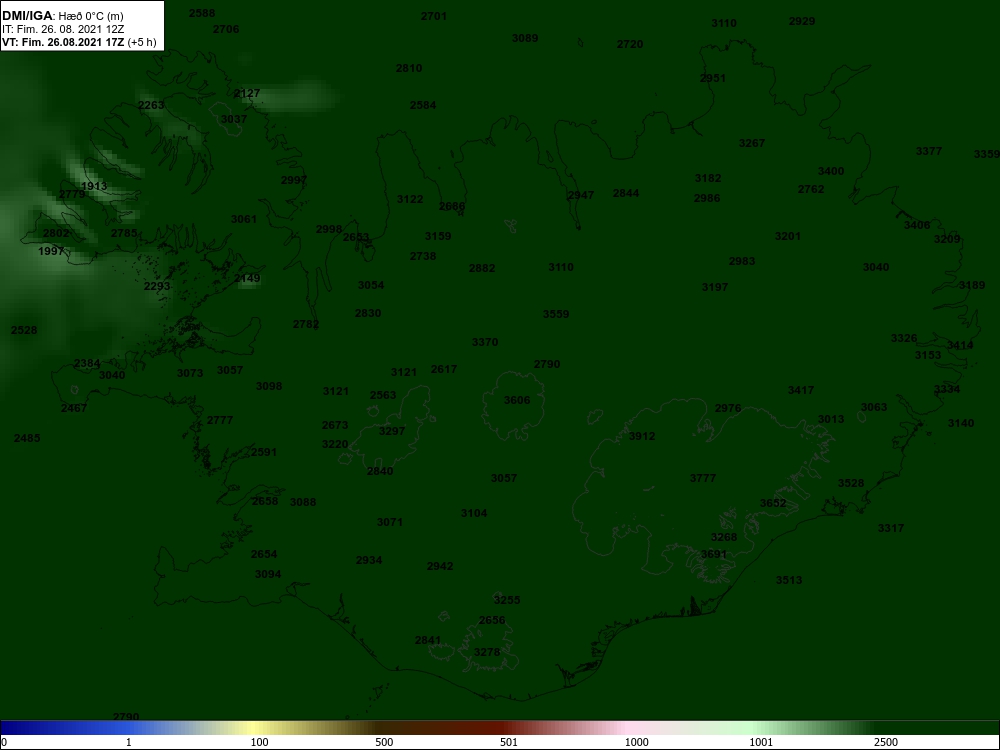Click the 2384 value label

click(x=87, y=363)
